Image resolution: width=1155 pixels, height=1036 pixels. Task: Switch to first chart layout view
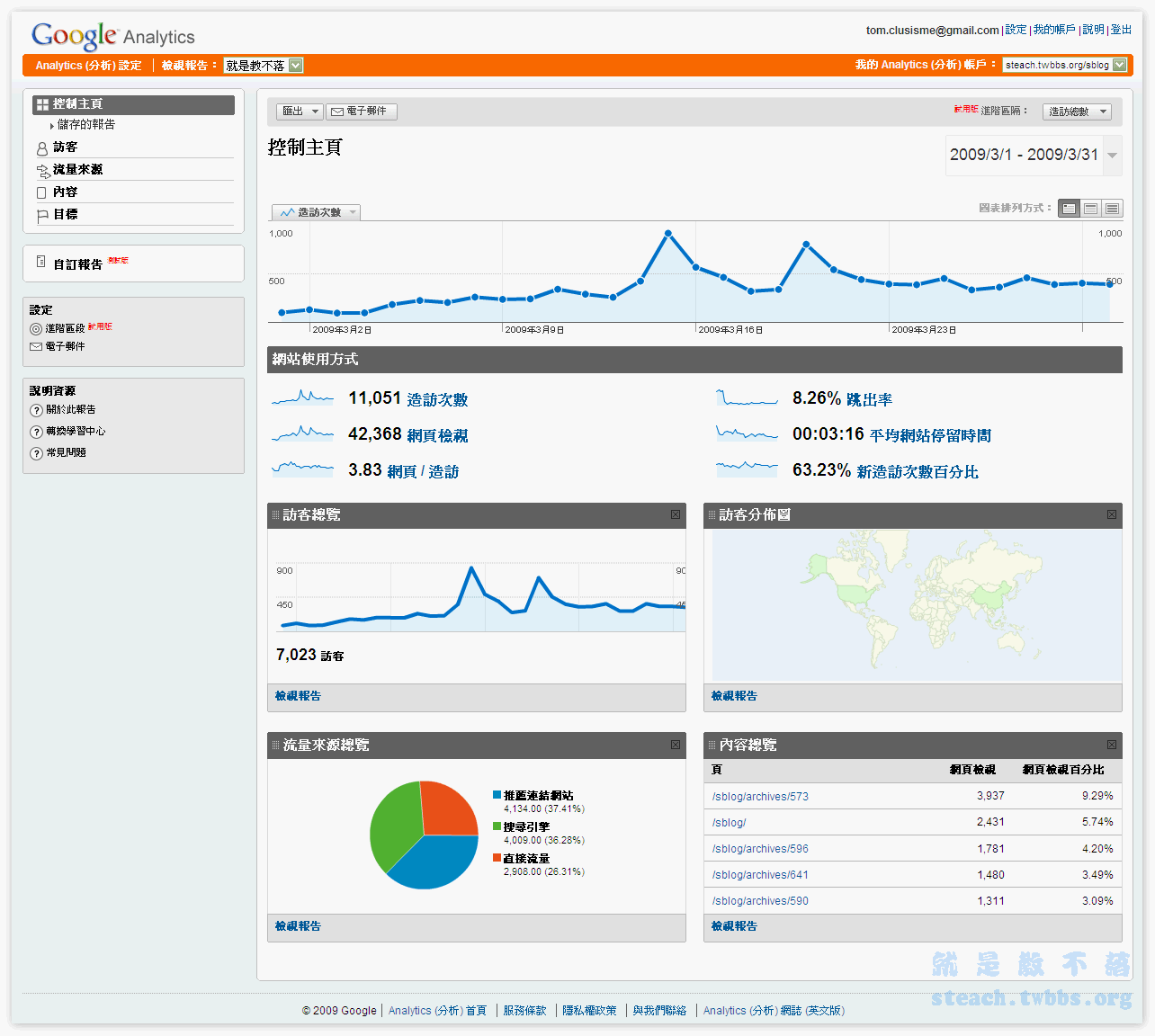pyautogui.click(x=1069, y=209)
